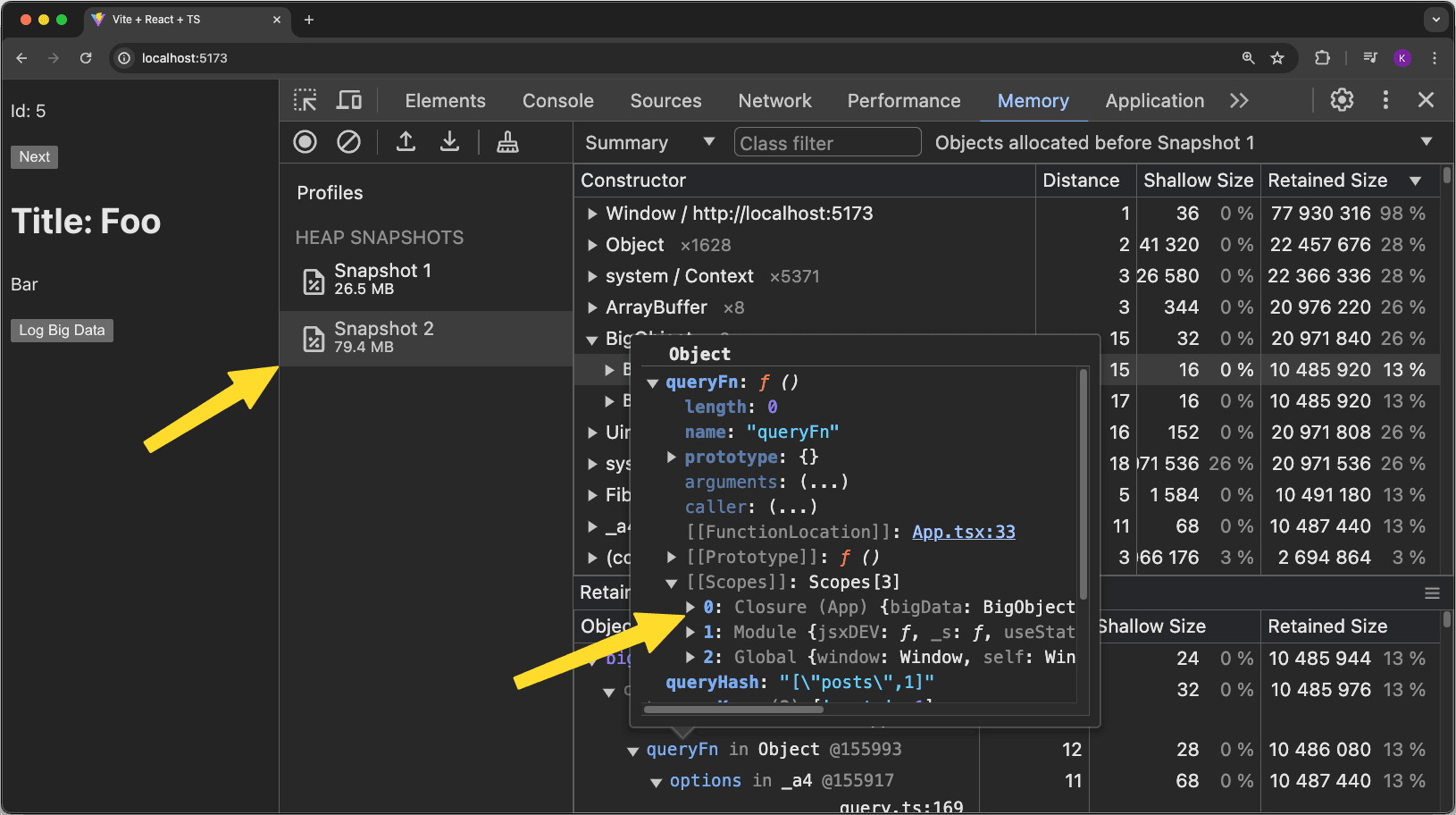Switch to the Elements tab
This screenshot has height=815, width=1456.
click(445, 101)
